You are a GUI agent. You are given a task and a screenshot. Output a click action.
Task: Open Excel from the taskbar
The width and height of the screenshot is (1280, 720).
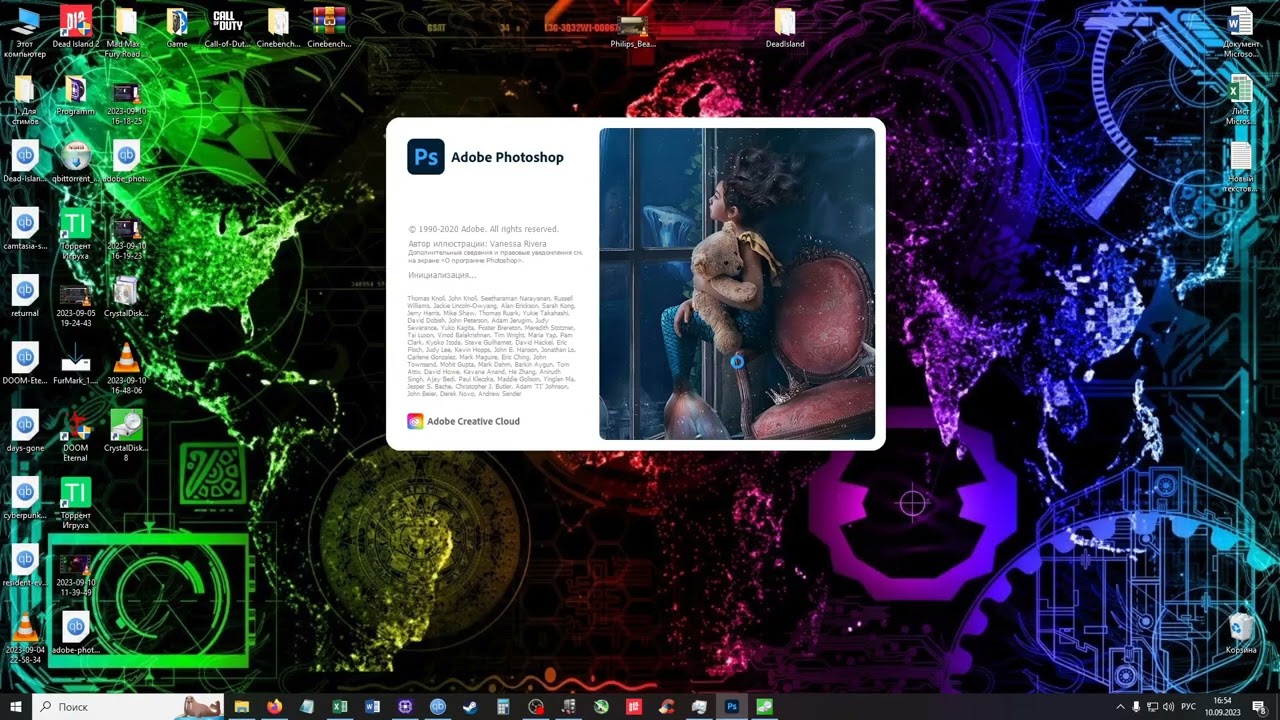click(x=340, y=706)
